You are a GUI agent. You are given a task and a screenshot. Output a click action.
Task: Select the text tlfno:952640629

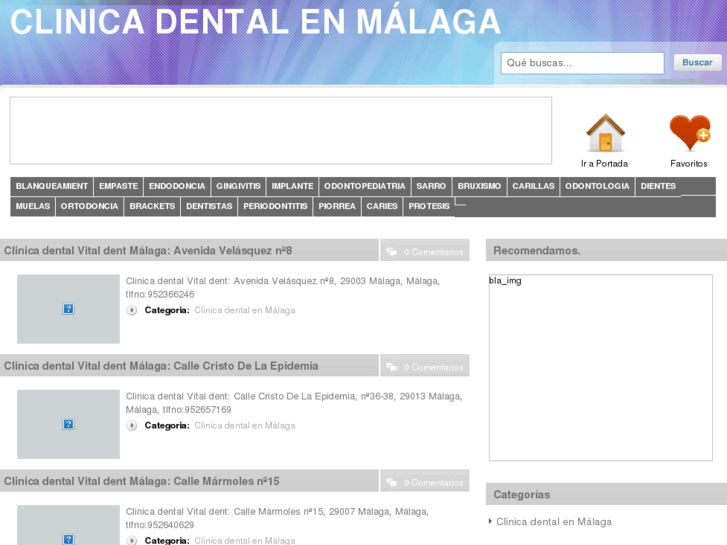click(160, 525)
